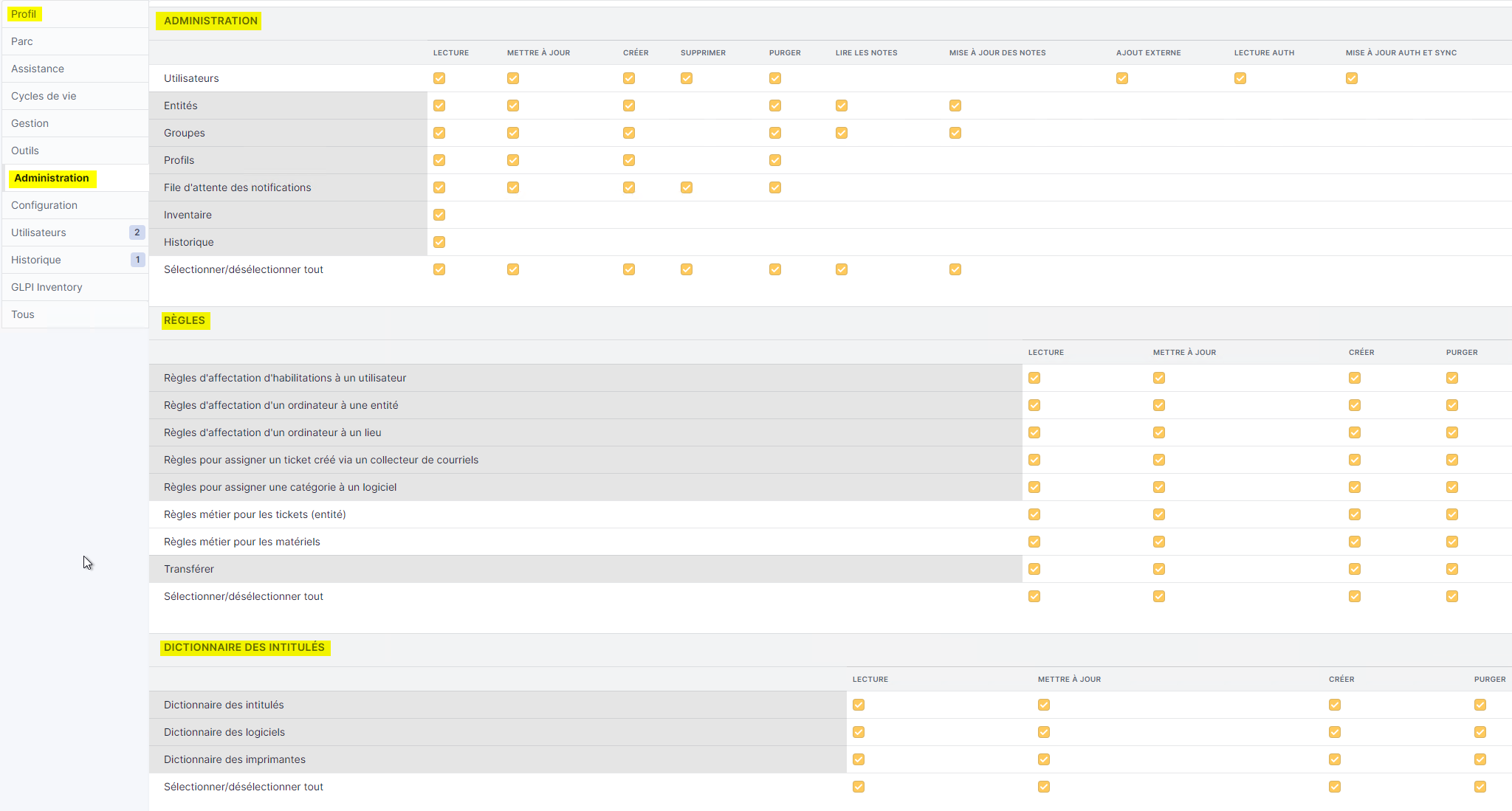Uncheck Lire les notes for Entités
1512x811 pixels.
tap(842, 106)
